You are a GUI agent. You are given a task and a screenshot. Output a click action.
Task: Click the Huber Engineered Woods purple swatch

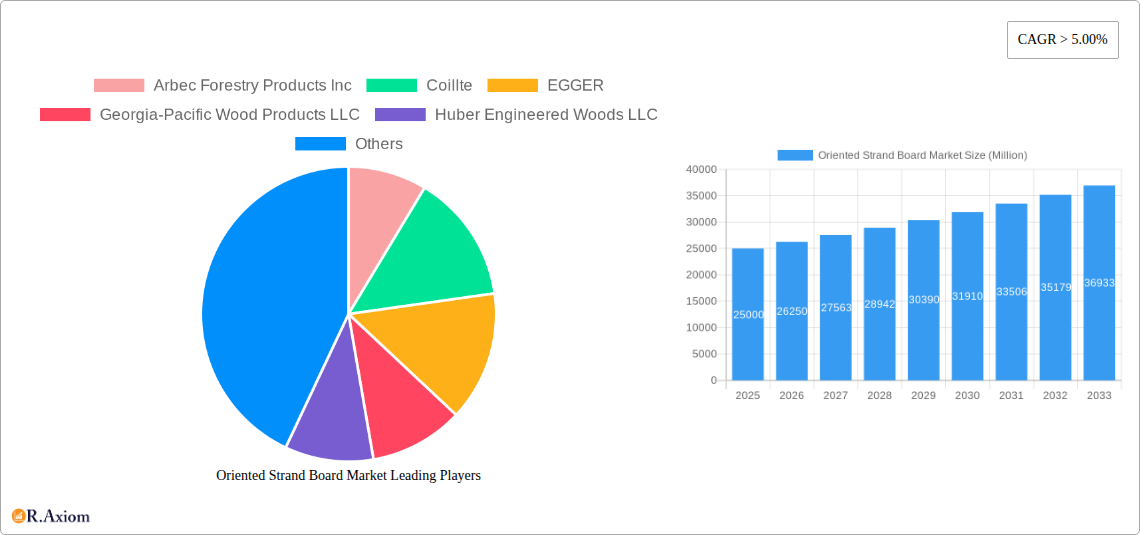coord(401,115)
